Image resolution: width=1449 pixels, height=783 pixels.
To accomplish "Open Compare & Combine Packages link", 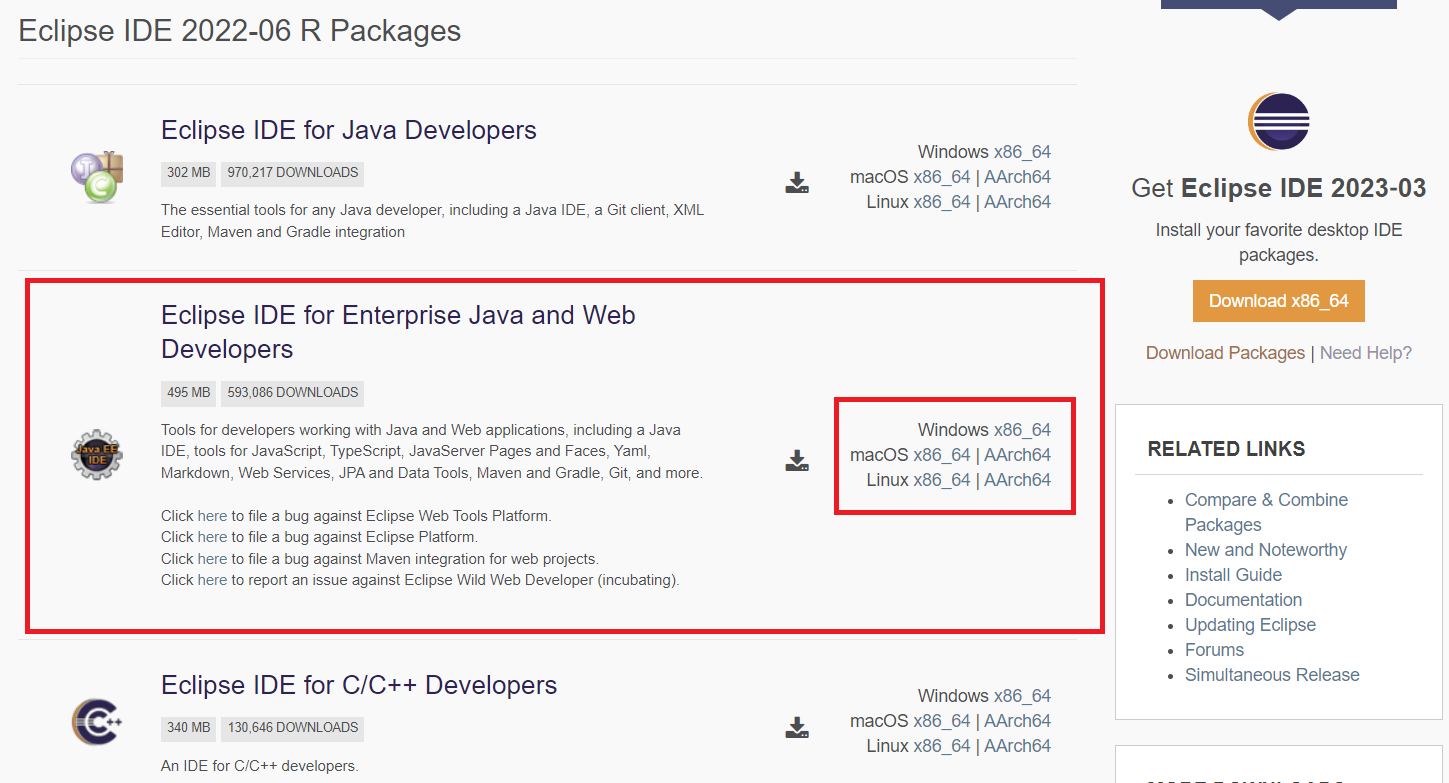I will coord(1266,512).
